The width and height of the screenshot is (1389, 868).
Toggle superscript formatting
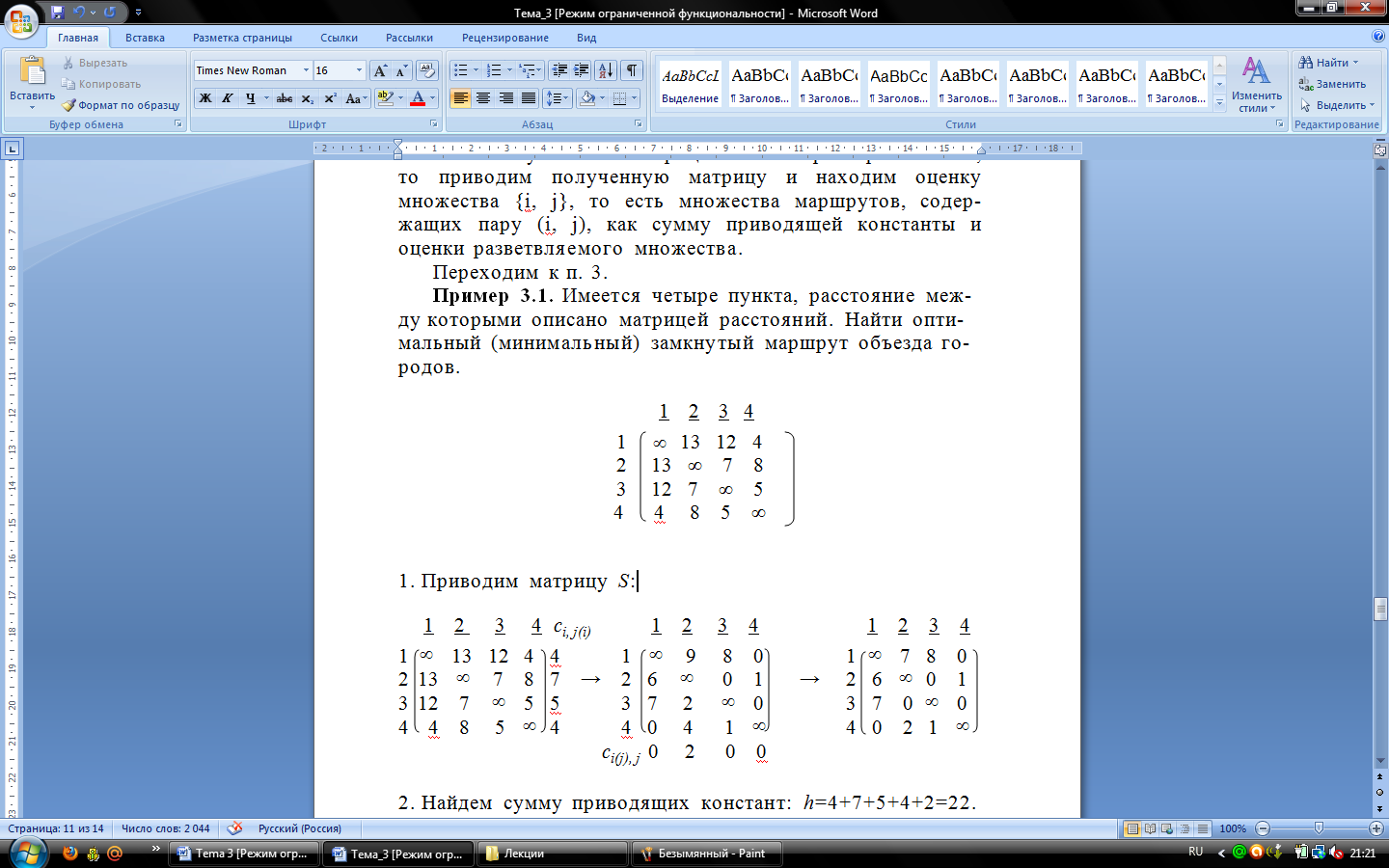330,98
